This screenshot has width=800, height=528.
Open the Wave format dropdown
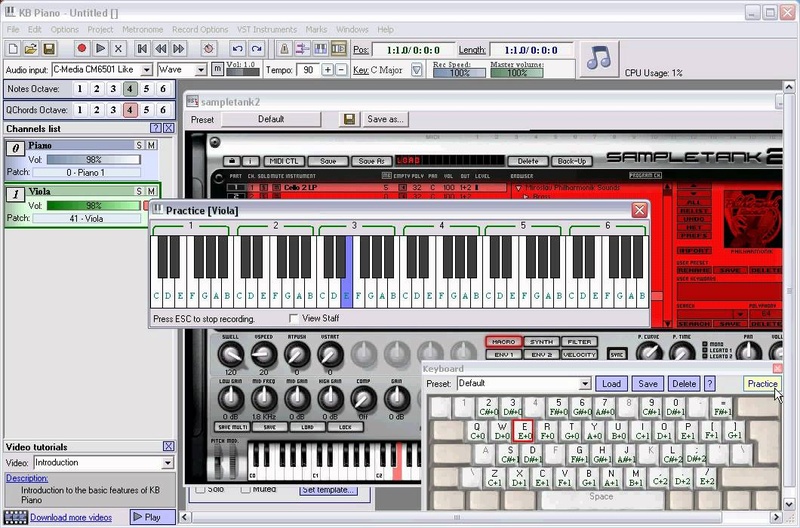pyautogui.click(x=201, y=70)
